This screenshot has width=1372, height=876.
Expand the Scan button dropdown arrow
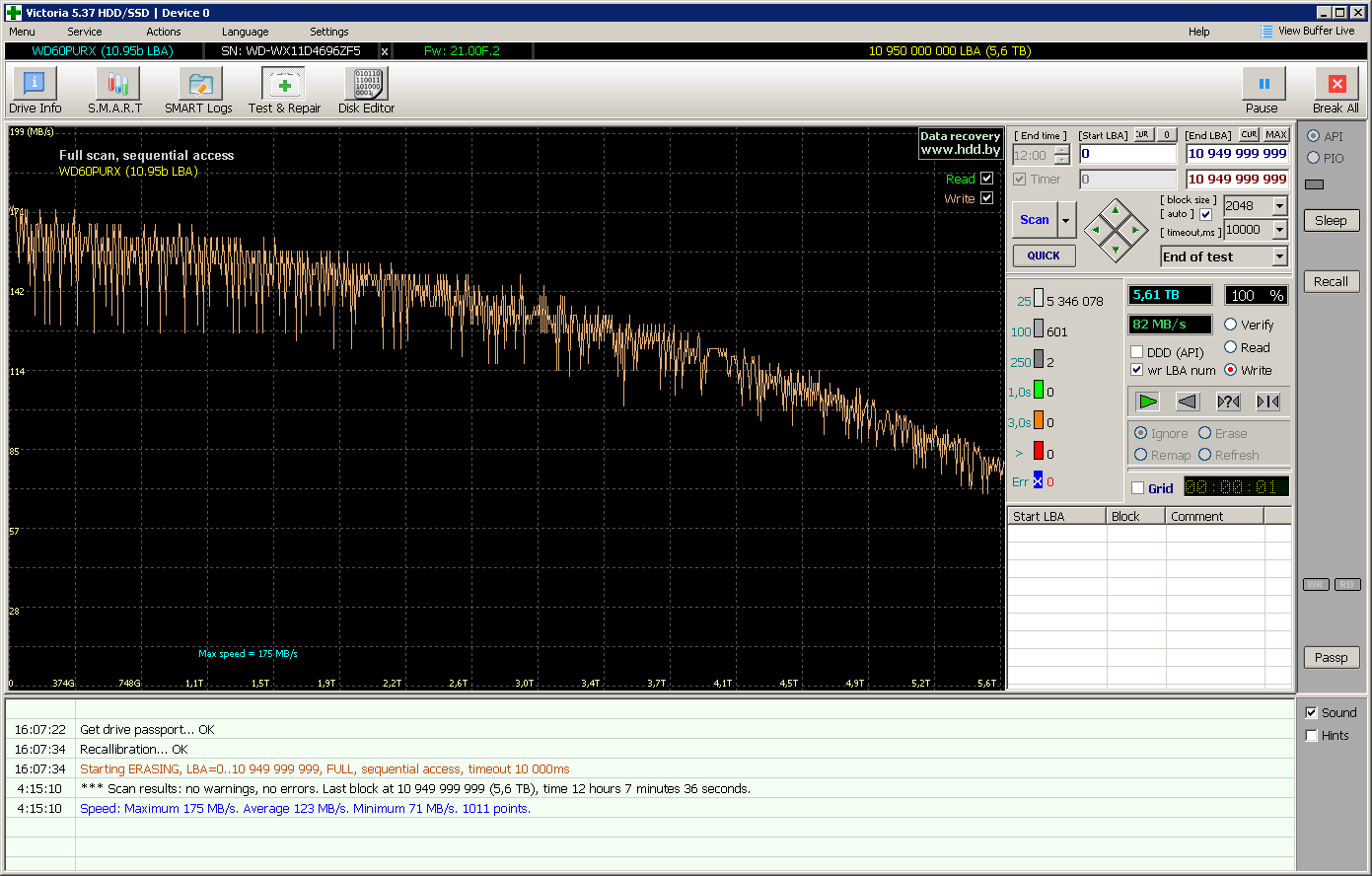(1066, 220)
